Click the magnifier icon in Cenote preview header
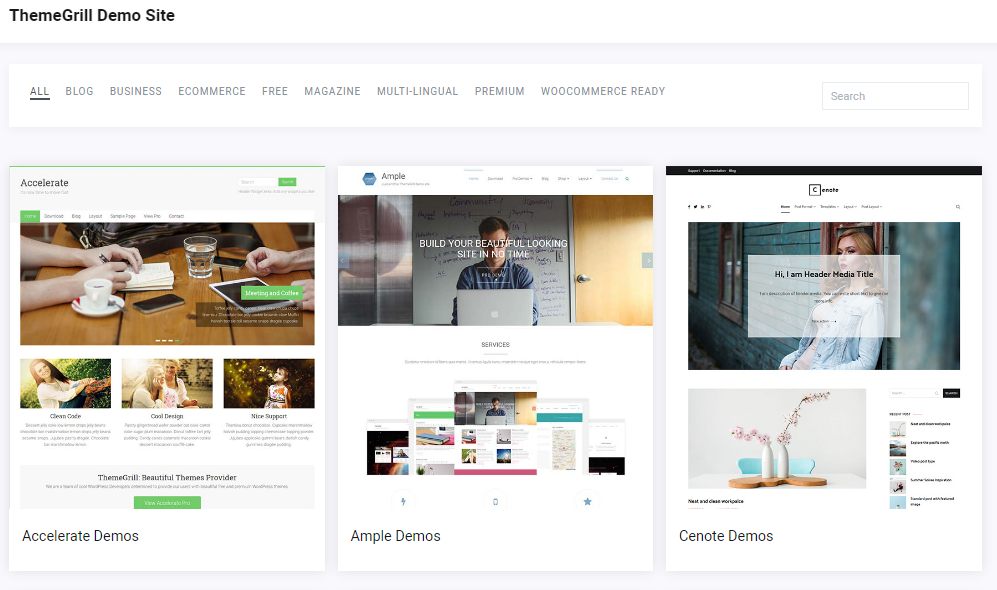Viewport: 997px width, 590px height. tap(957, 207)
